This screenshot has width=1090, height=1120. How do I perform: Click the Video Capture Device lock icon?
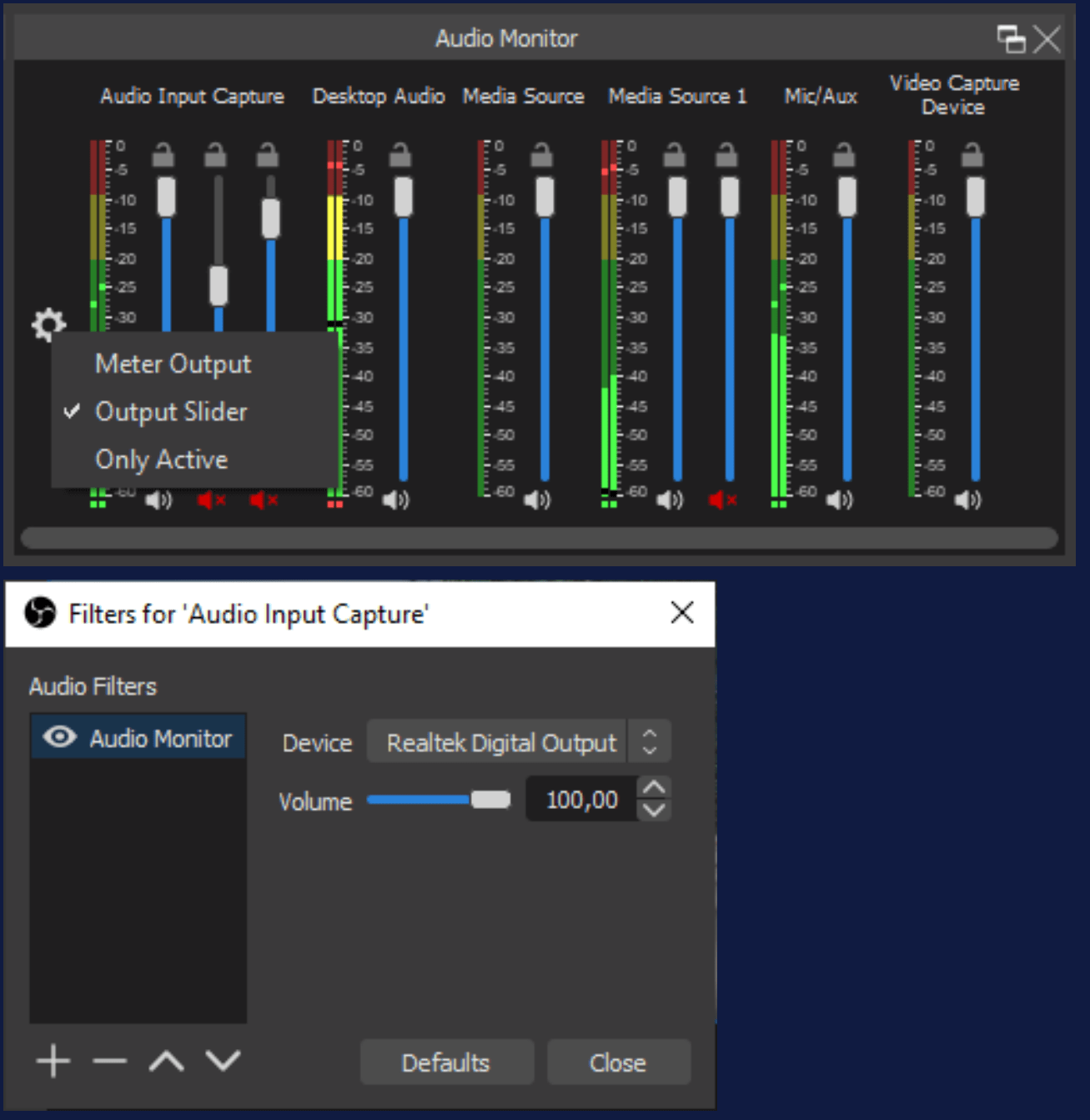point(972,155)
